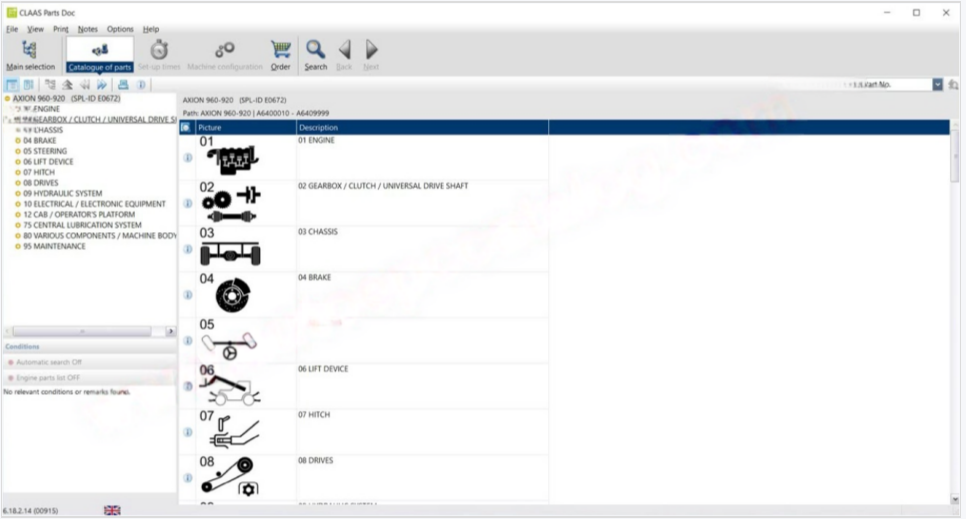Open the Notes menu
The image size is (966, 519).
[x=88, y=29]
